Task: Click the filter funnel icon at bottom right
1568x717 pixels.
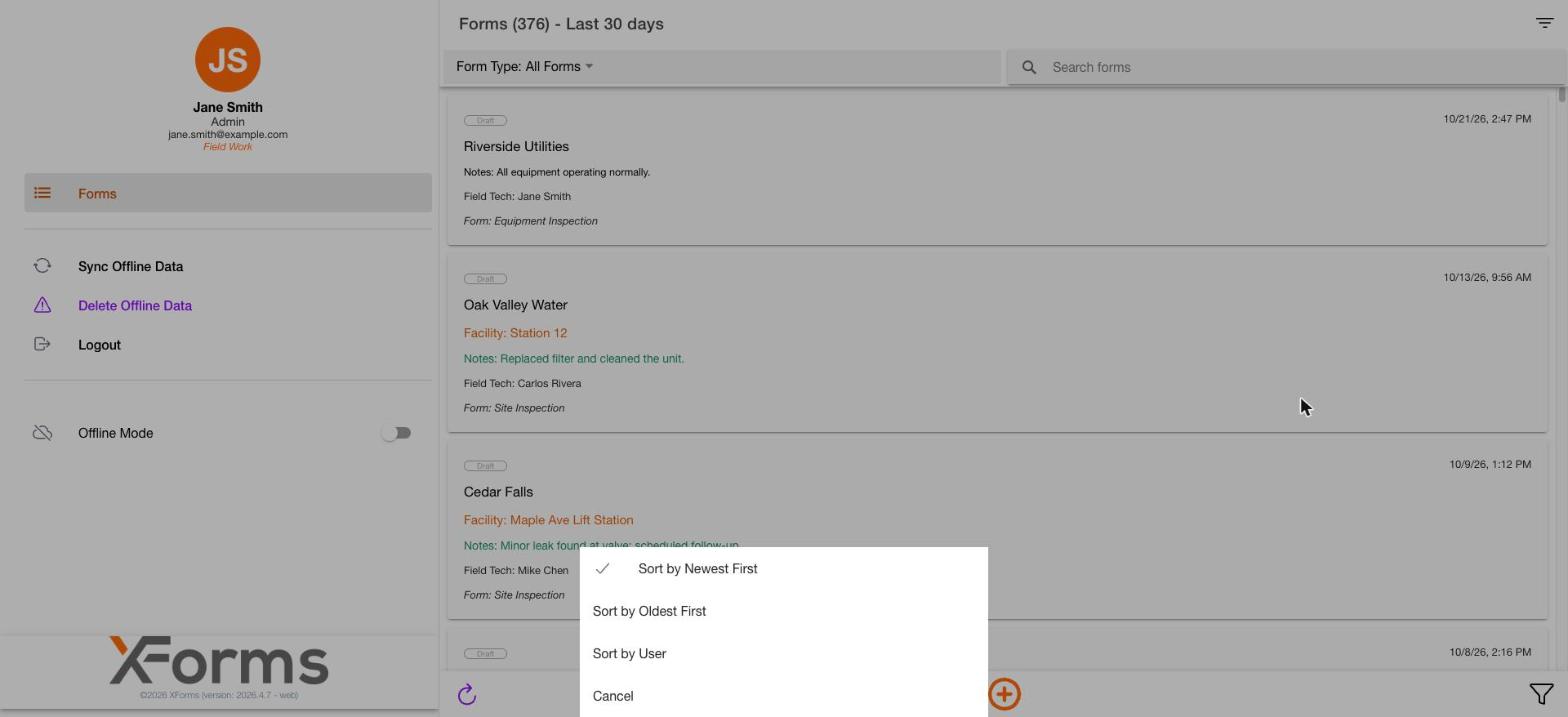Action: (x=1541, y=694)
